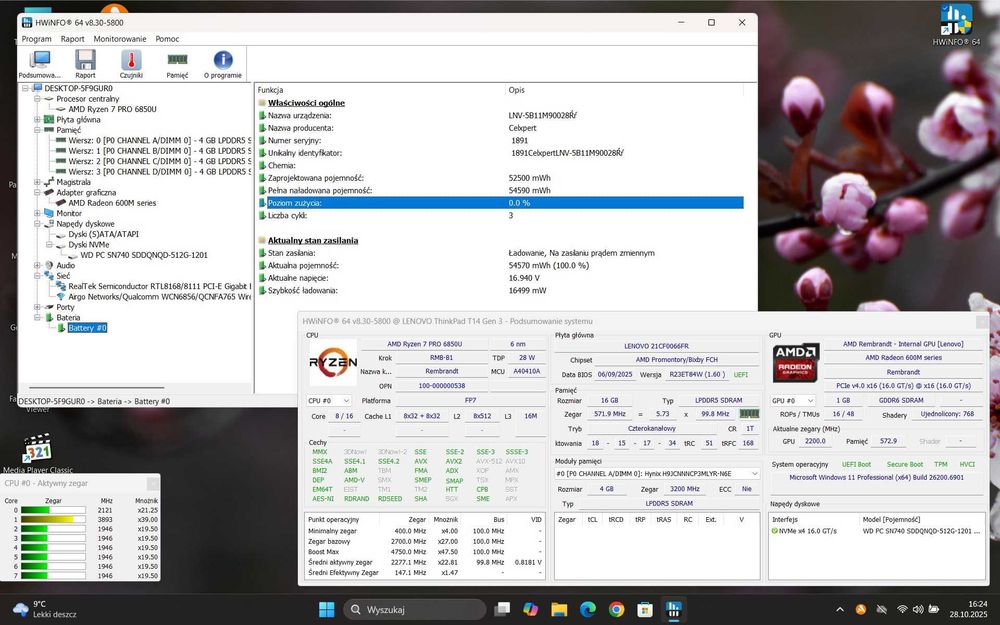Close the CPU #0 Aktywny zegar window
Screen dimensions: 1000x625
[x=153, y=483]
